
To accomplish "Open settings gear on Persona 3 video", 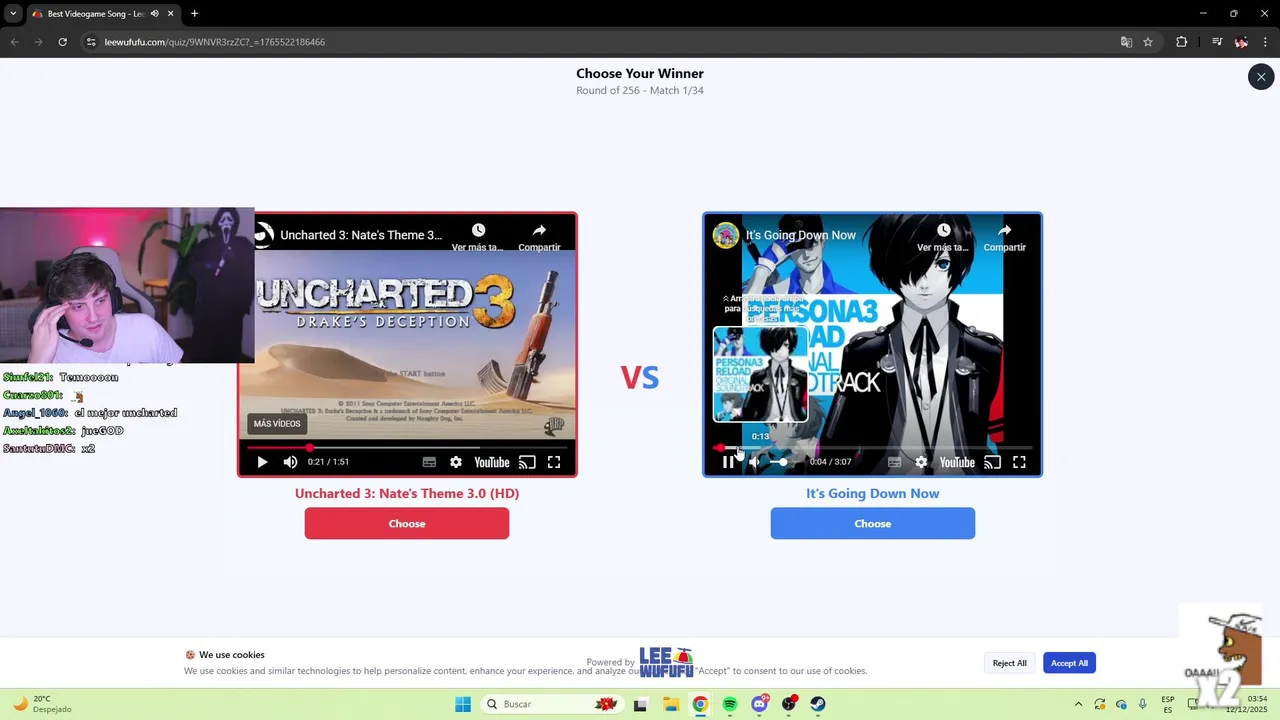I will [x=921, y=462].
